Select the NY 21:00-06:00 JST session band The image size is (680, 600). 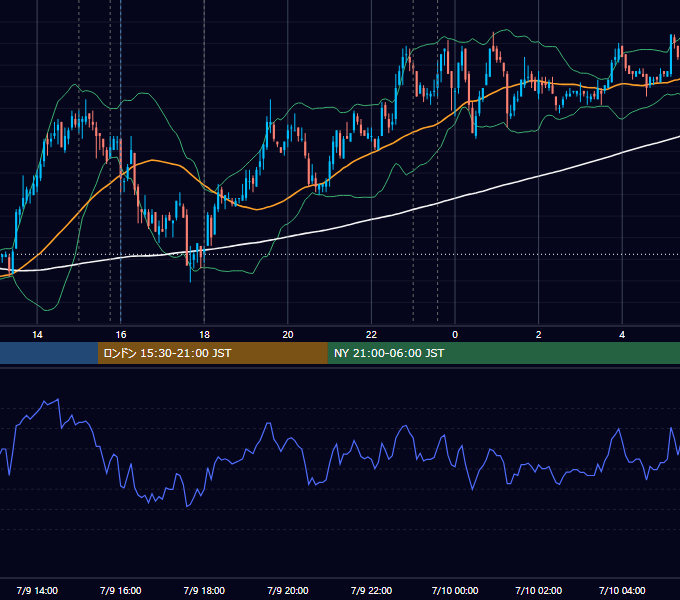503,353
